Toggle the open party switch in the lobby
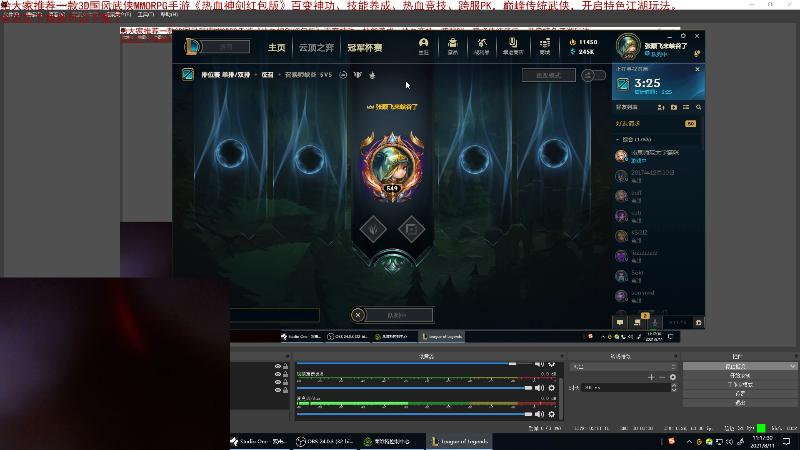The height and width of the screenshot is (450, 800). pyautogui.click(x=593, y=75)
